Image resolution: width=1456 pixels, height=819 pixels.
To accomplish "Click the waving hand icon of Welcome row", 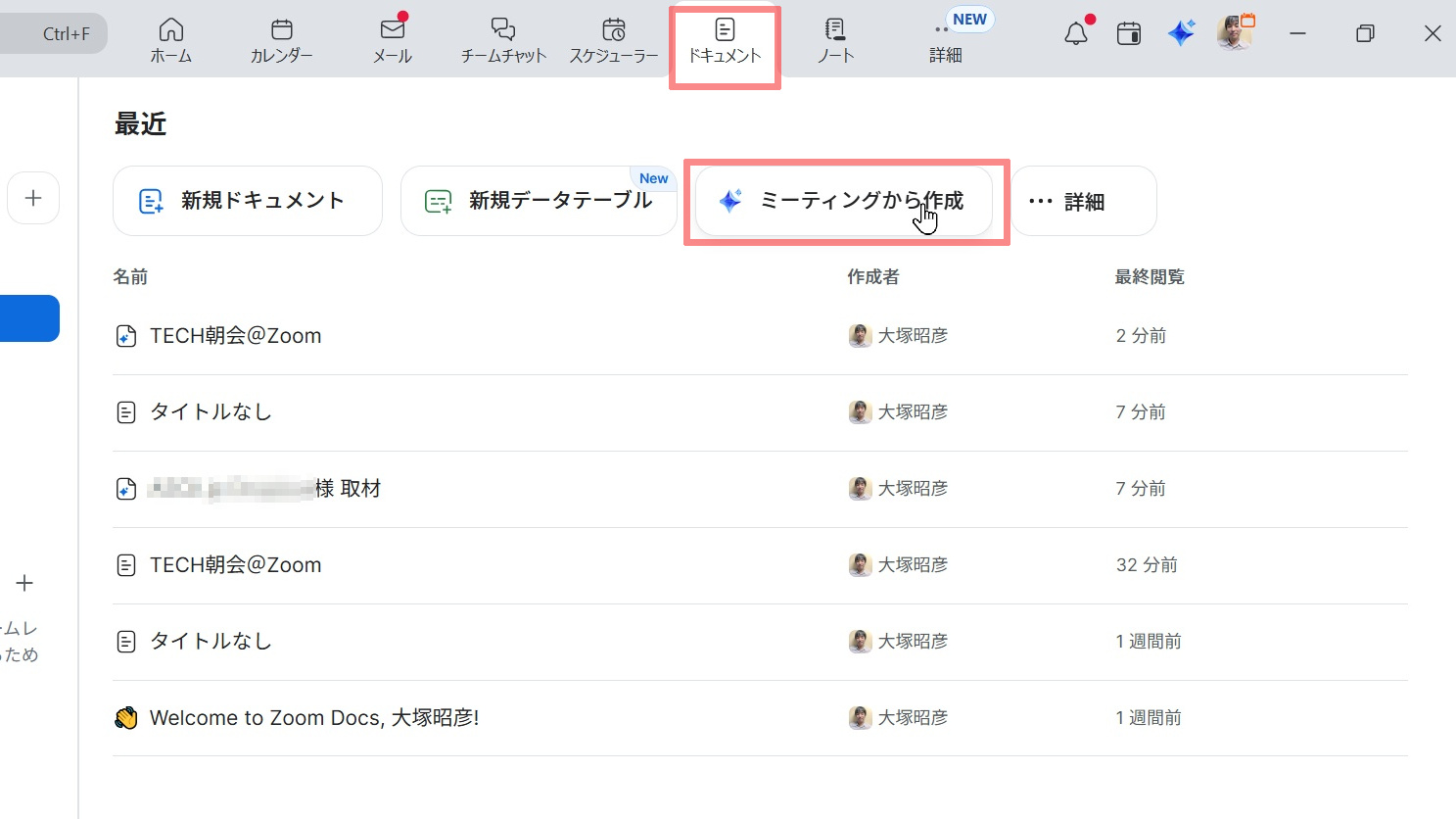I will (x=126, y=718).
